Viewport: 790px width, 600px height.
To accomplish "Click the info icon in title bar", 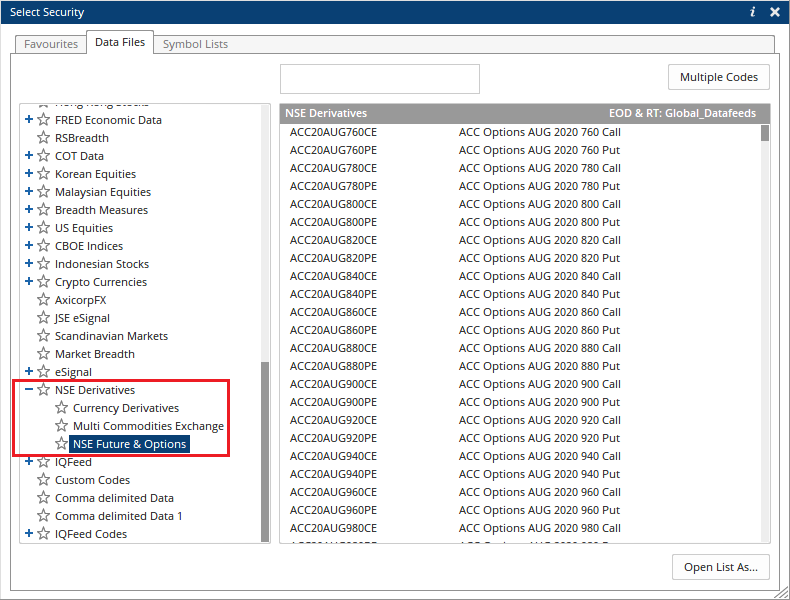I will click(753, 12).
